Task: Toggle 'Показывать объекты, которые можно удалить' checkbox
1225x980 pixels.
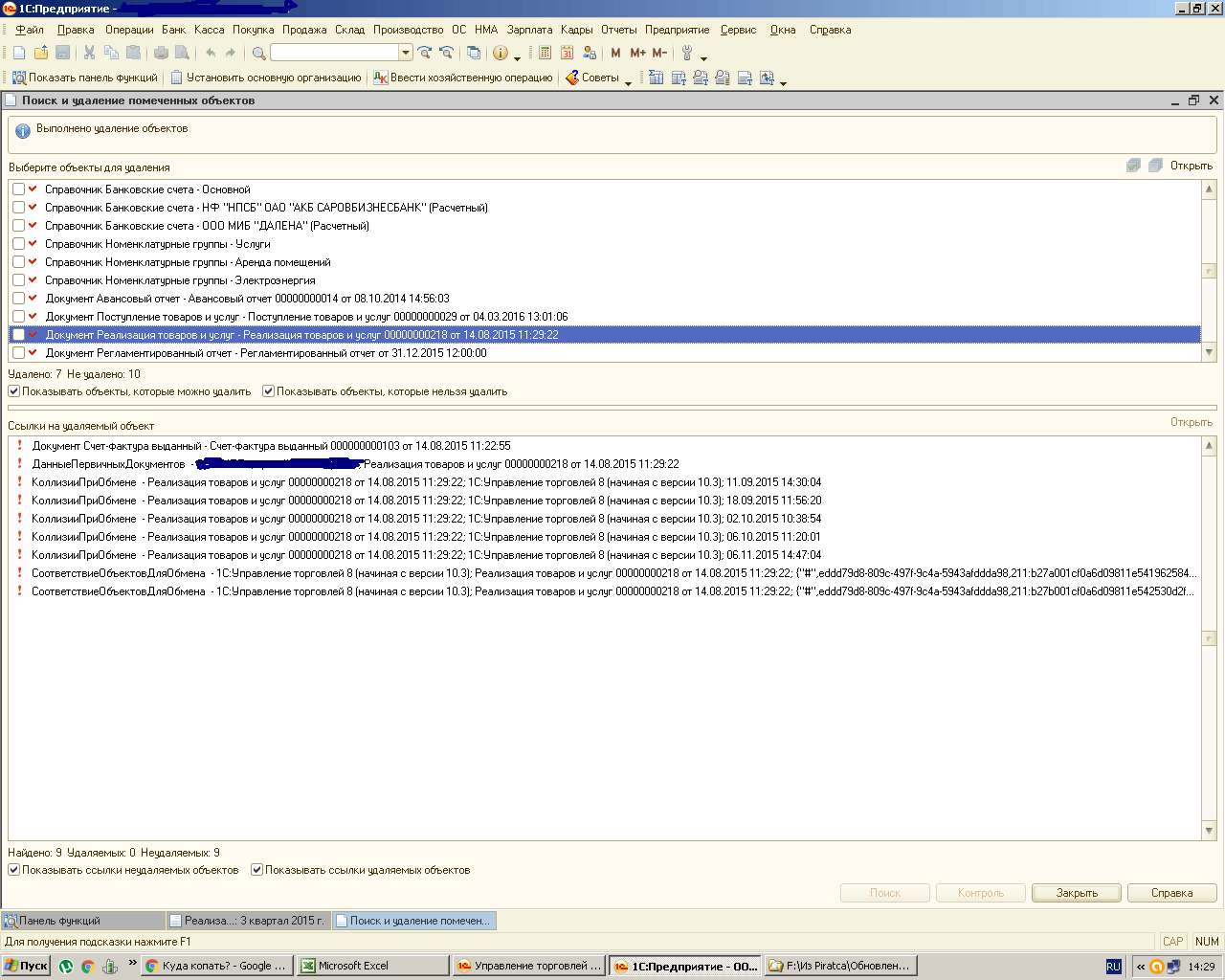Action: (13, 391)
